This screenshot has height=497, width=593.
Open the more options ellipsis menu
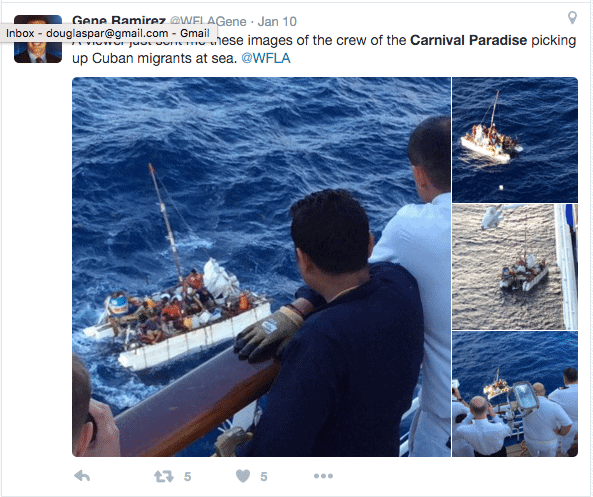click(323, 476)
